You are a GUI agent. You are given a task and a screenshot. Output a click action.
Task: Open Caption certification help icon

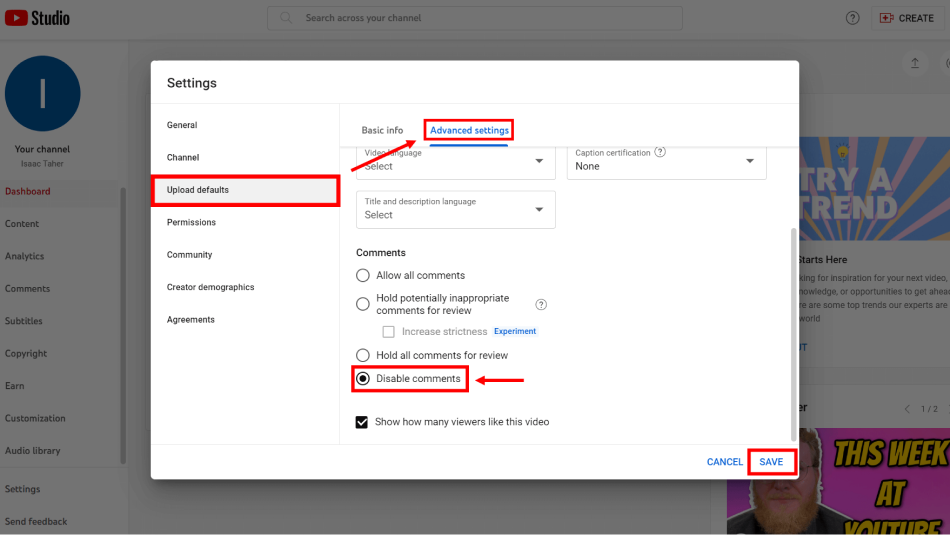(x=660, y=152)
